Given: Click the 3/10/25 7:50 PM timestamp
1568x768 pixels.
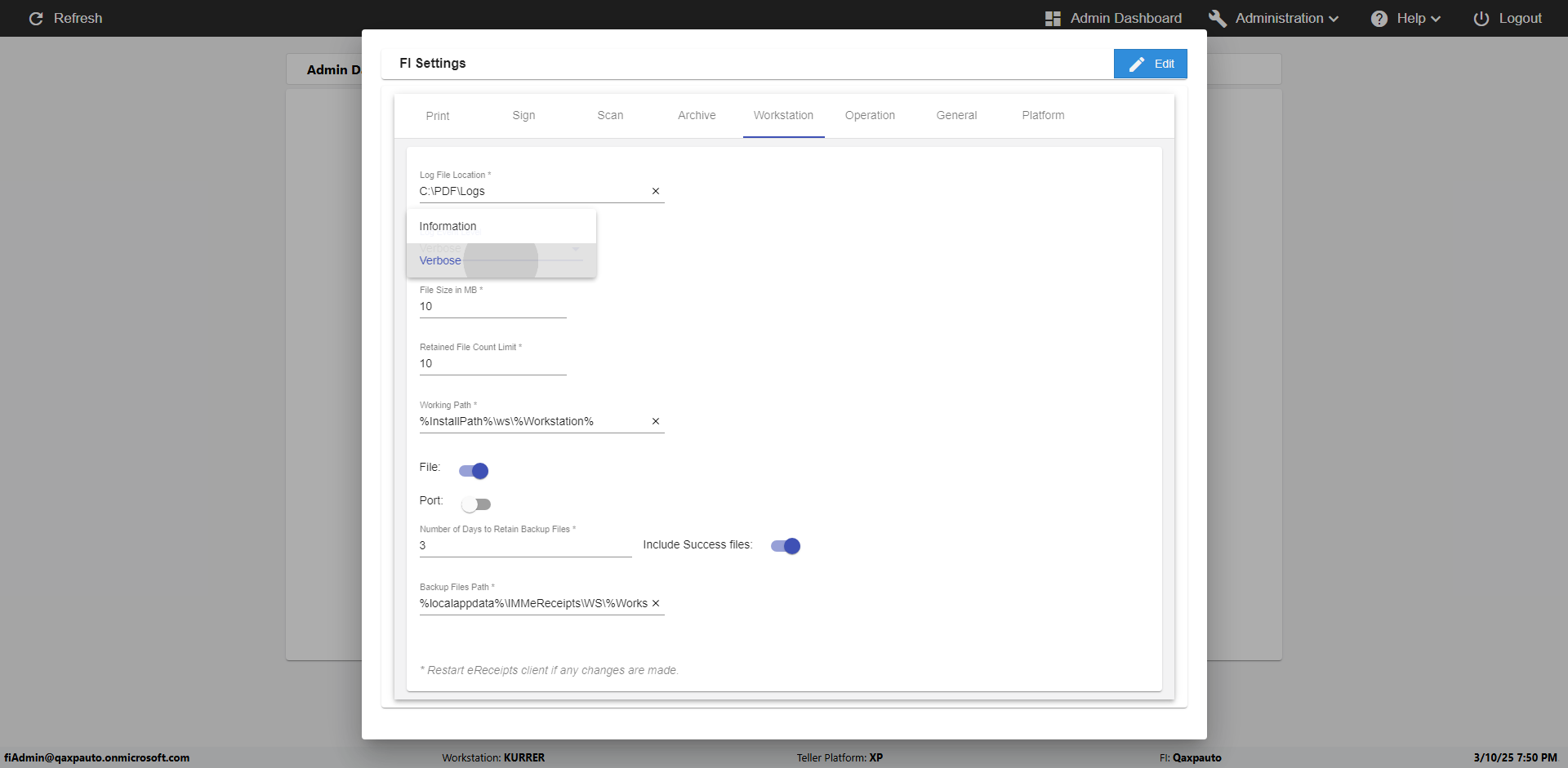Looking at the screenshot, I should click(x=1515, y=757).
